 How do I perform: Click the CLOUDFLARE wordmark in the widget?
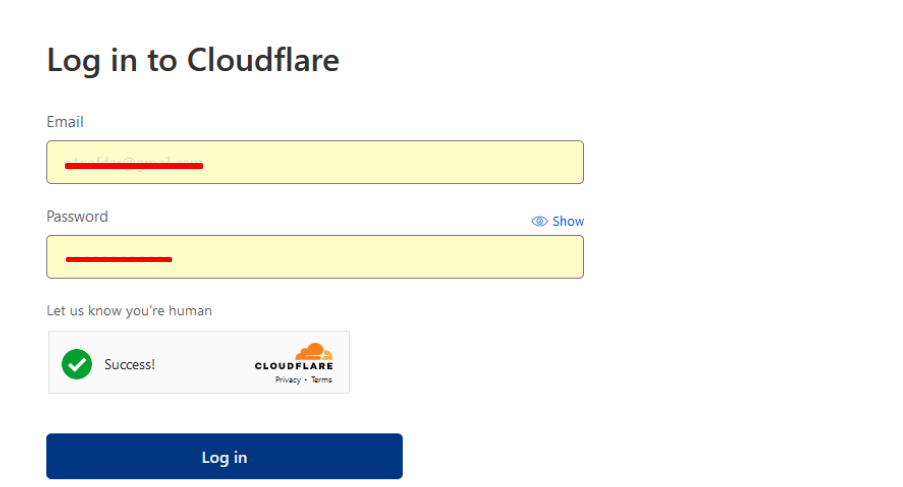(x=294, y=366)
